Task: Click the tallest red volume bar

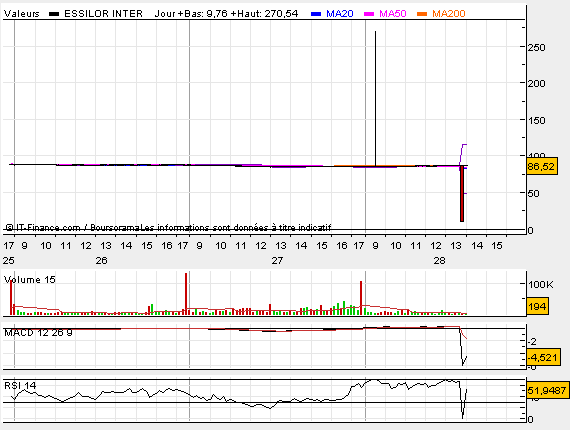Action: click(186, 294)
